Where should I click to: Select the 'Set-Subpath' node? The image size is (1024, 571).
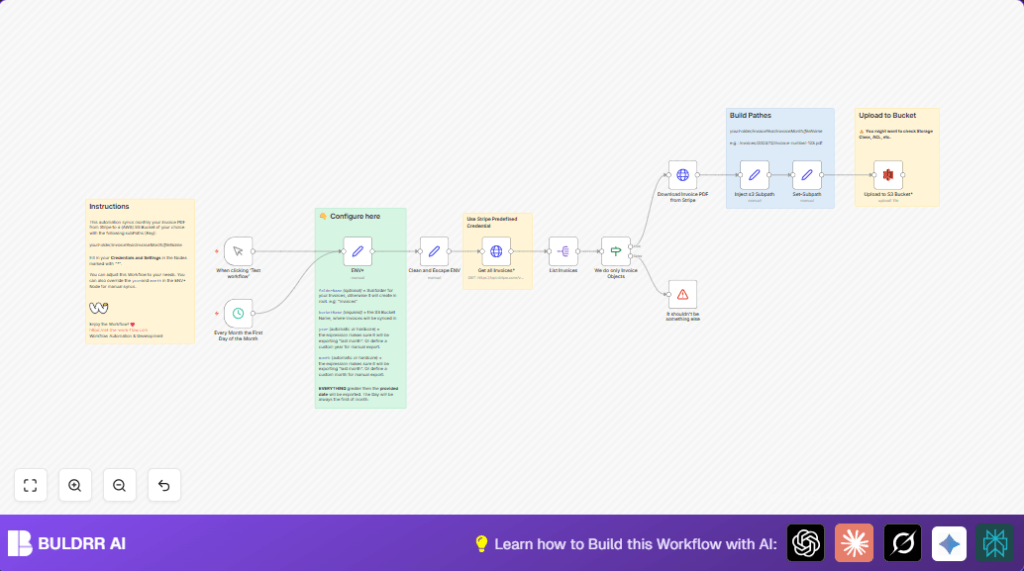point(807,174)
